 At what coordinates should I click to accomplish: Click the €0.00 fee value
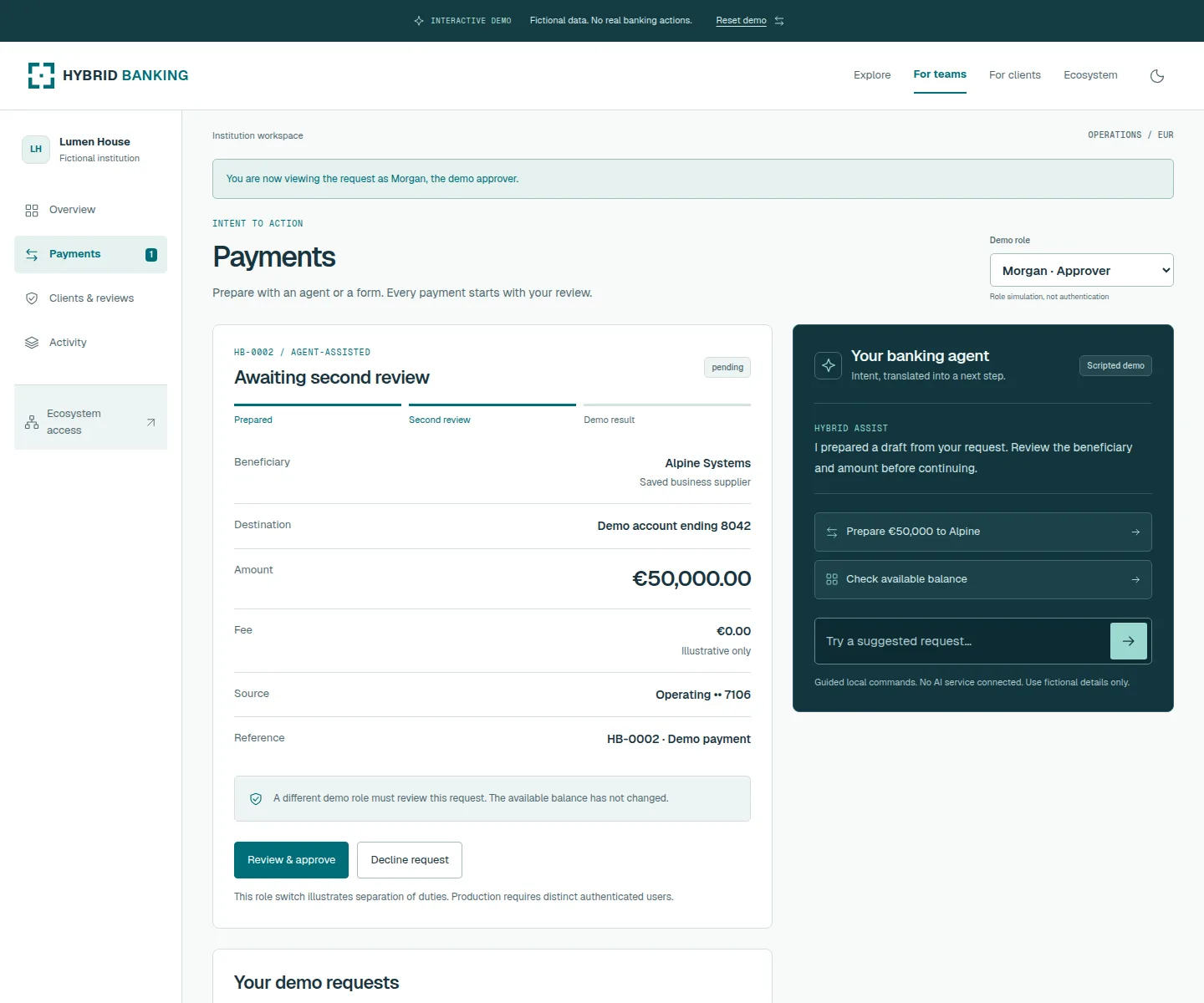(733, 631)
